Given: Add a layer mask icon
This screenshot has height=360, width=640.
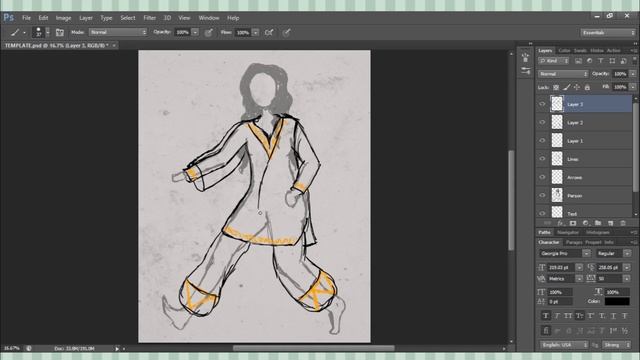Looking at the screenshot, I should (x=573, y=223).
